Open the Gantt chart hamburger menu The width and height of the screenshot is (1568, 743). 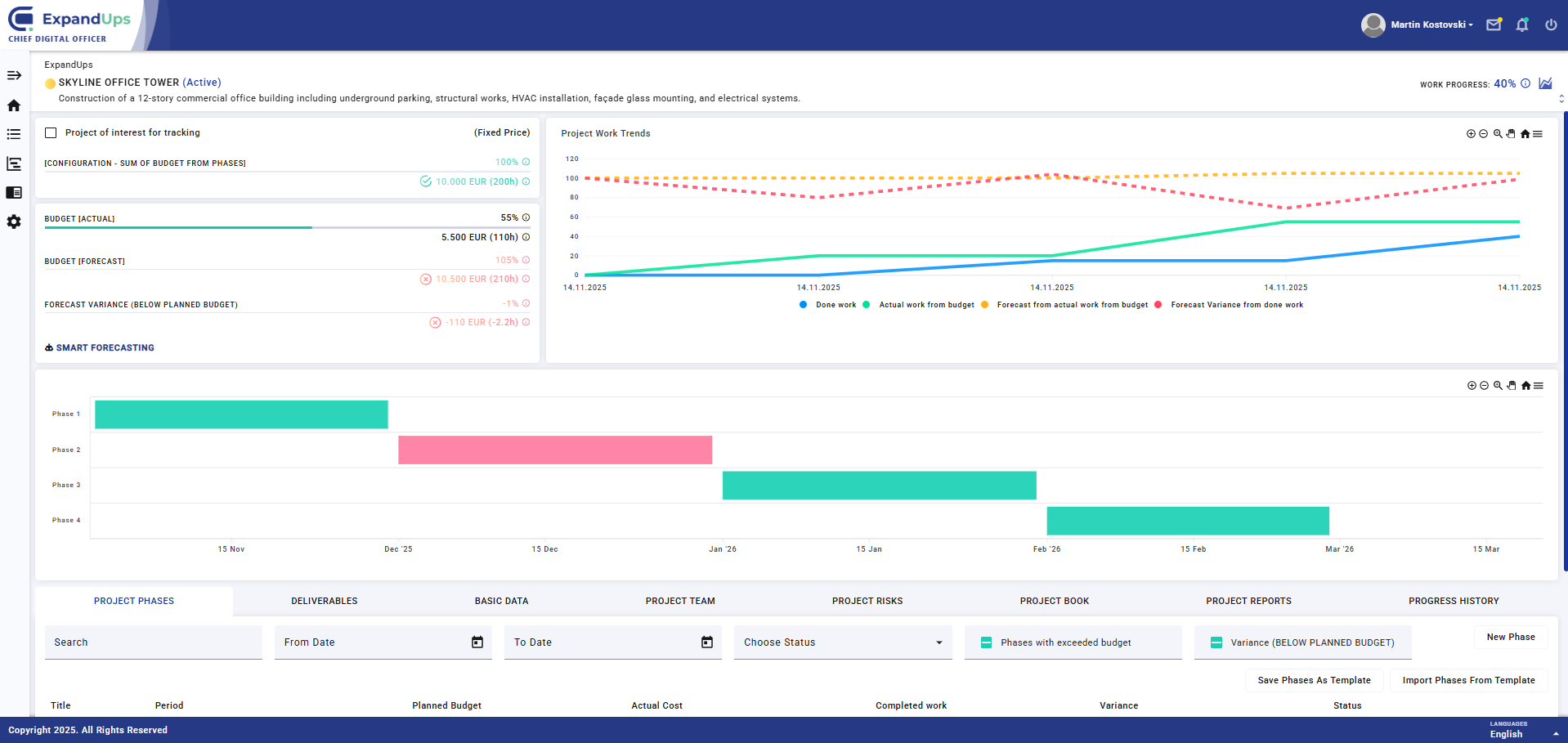coord(1539,386)
